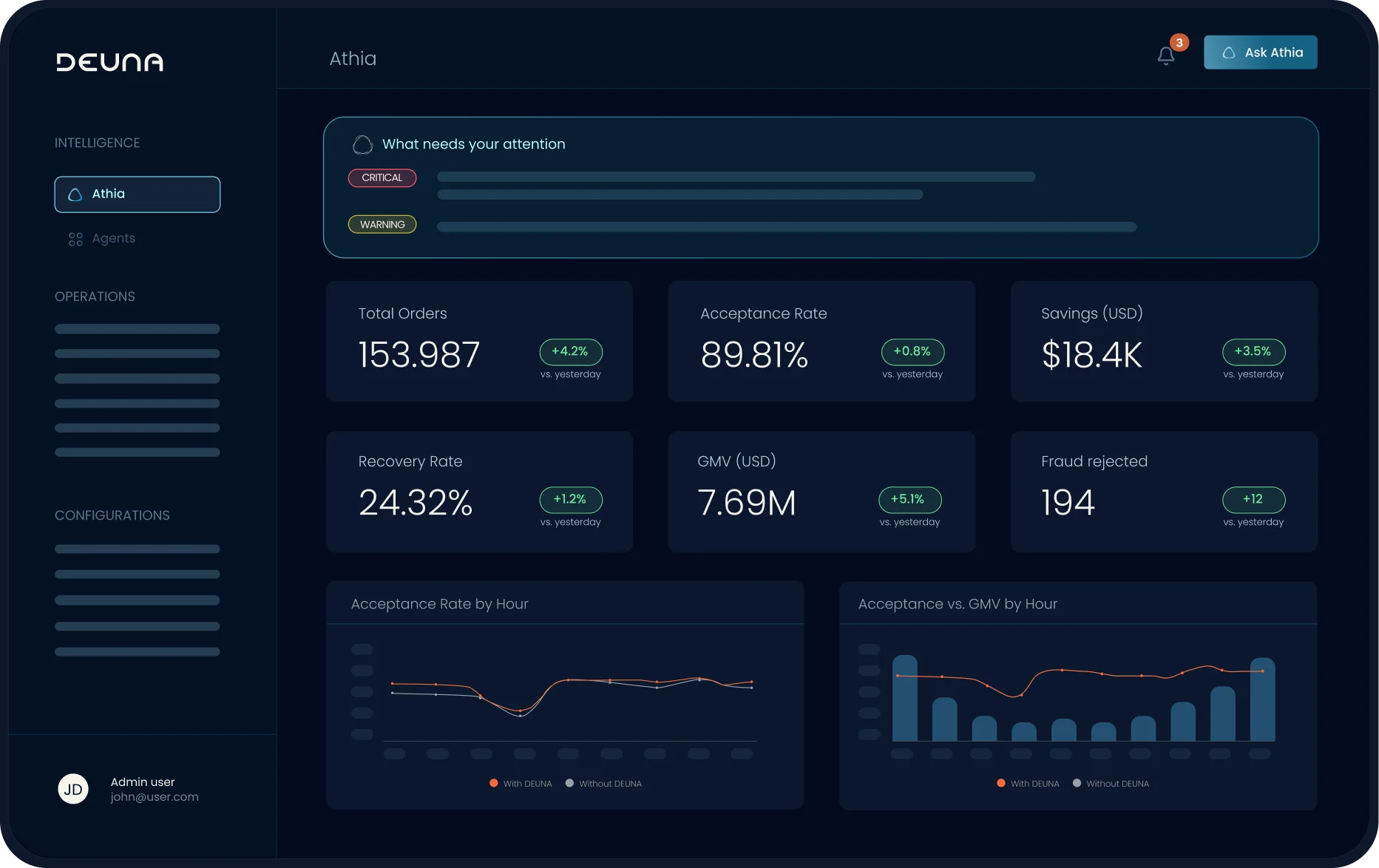Click the icon inside the Ask Athia button

(1229, 52)
